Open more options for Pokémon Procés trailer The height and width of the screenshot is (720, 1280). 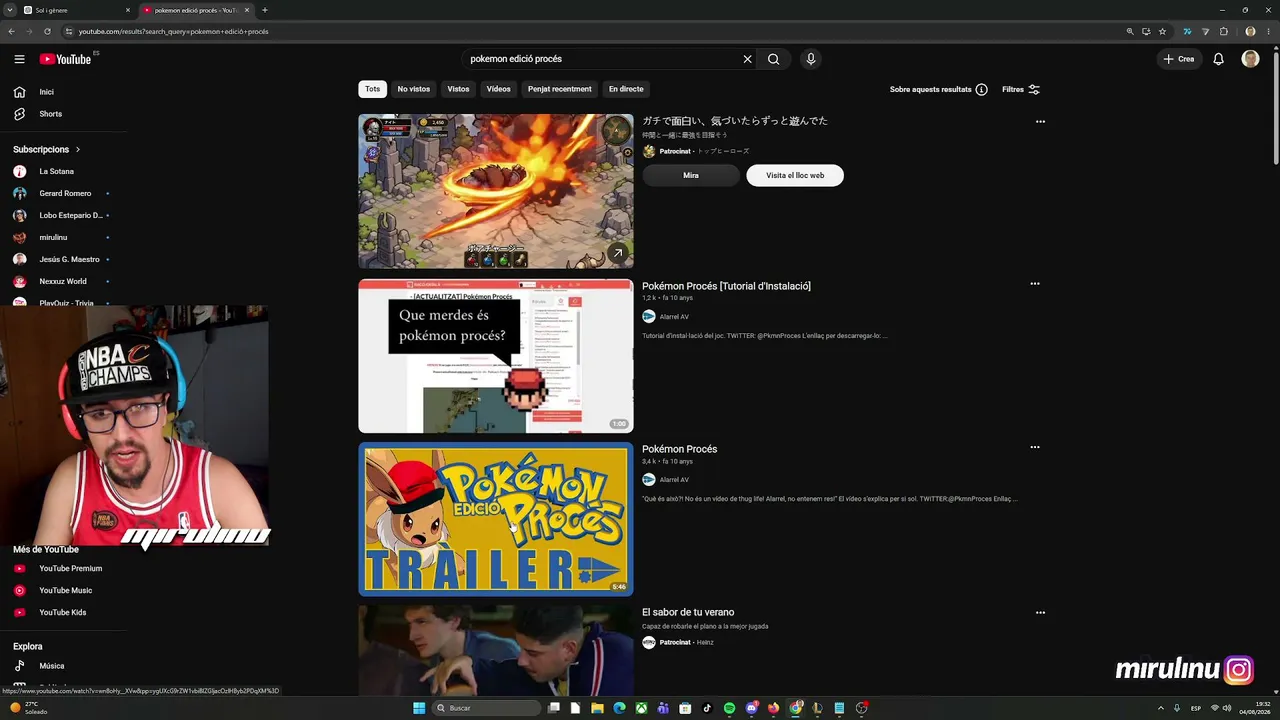click(1035, 447)
